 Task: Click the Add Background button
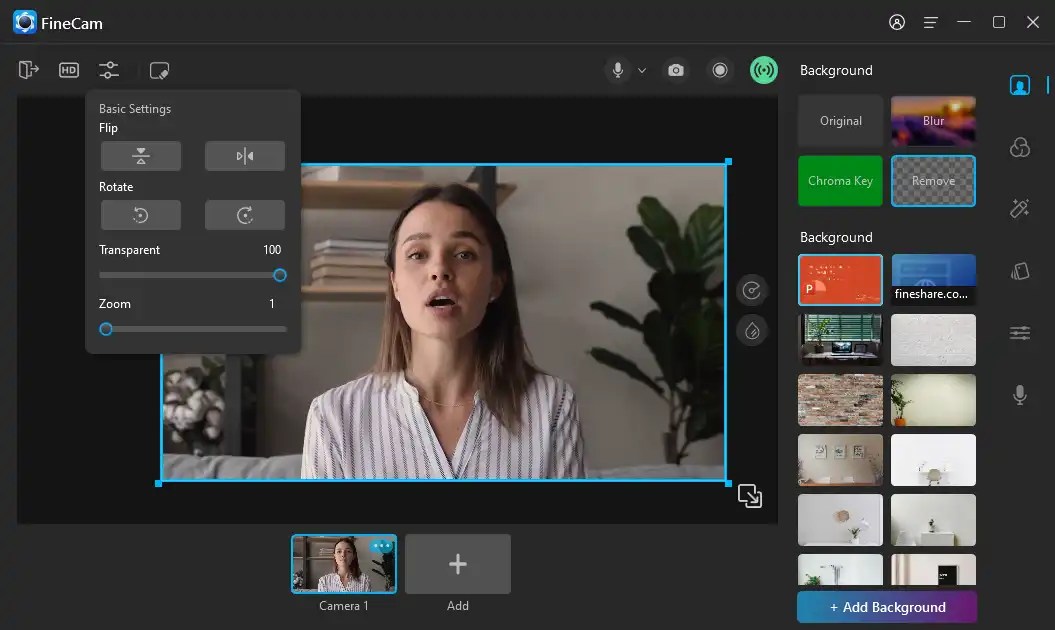[886, 607]
